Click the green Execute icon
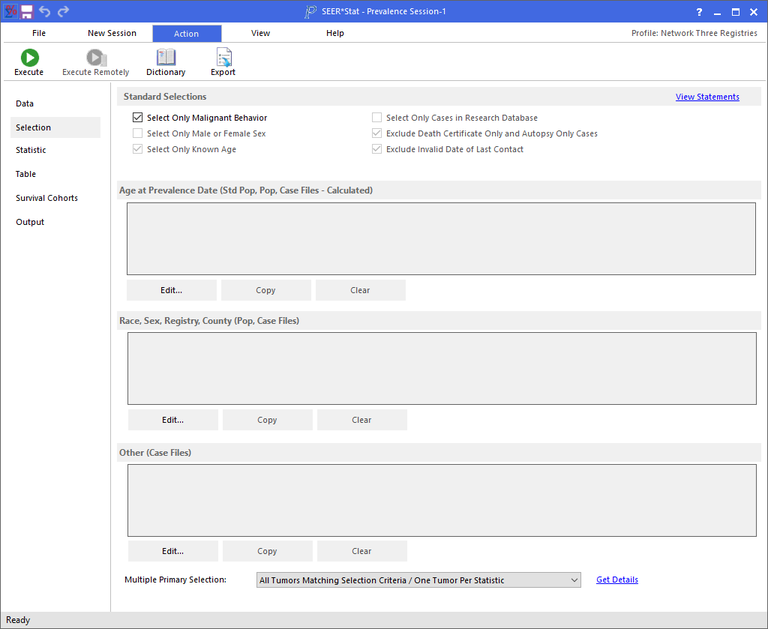The image size is (768, 629). 29,58
